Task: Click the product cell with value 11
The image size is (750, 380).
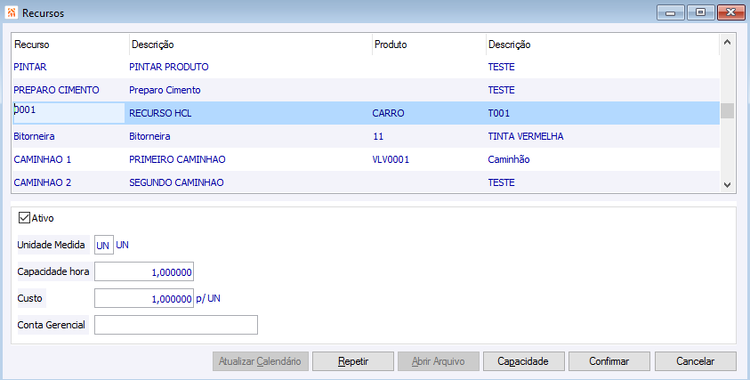Action: (x=378, y=136)
